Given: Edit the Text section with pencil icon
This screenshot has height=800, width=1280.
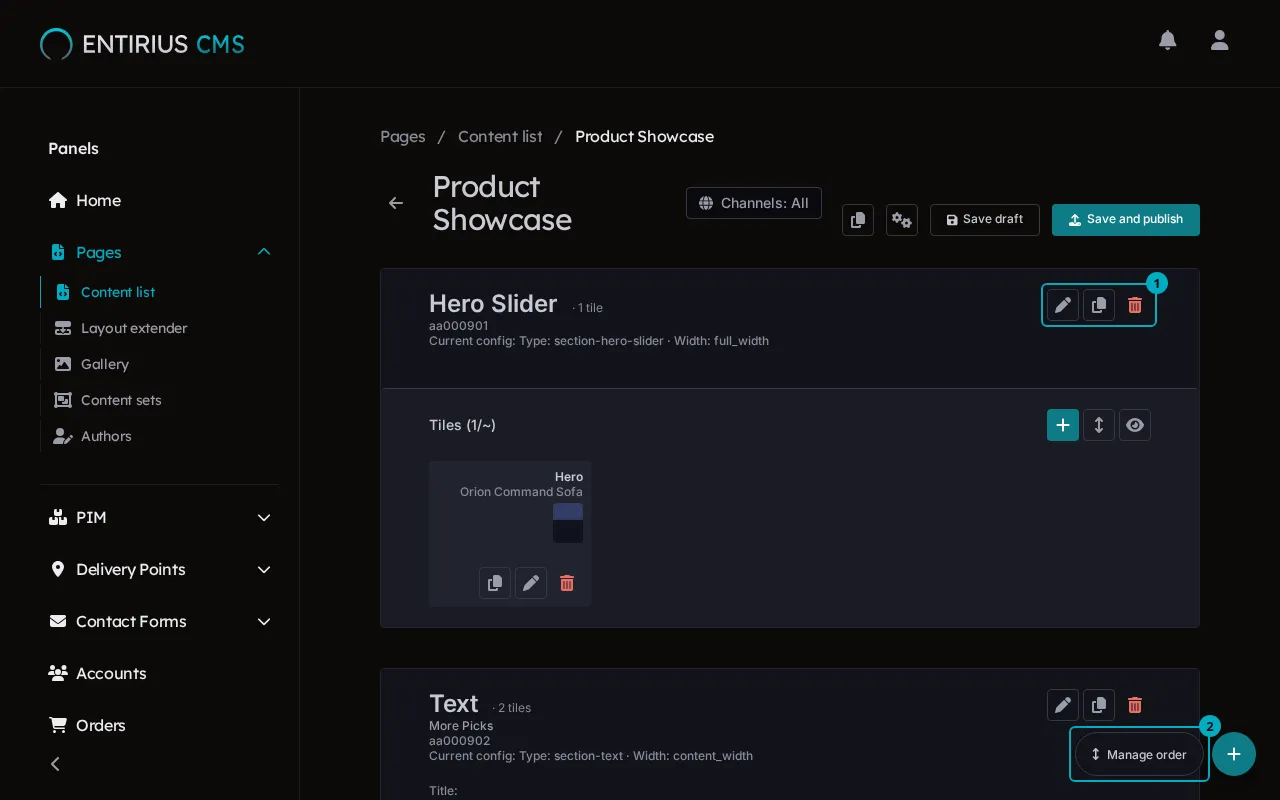Looking at the screenshot, I should 1063,705.
